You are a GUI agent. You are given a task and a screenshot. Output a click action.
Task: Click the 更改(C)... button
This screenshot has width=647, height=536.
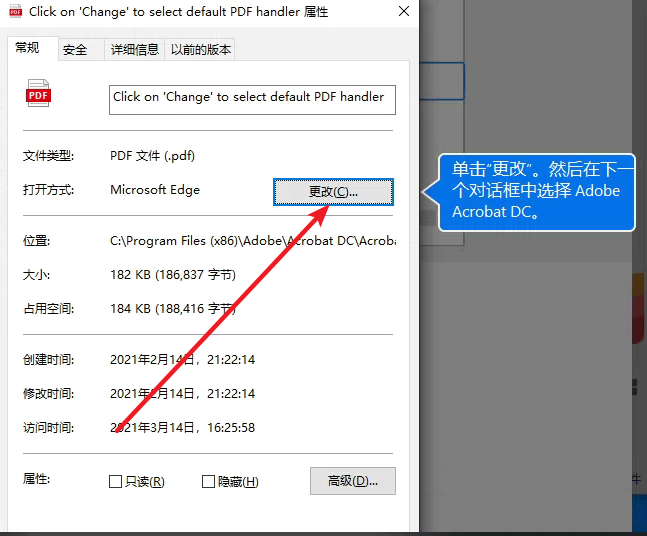click(x=333, y=192)
